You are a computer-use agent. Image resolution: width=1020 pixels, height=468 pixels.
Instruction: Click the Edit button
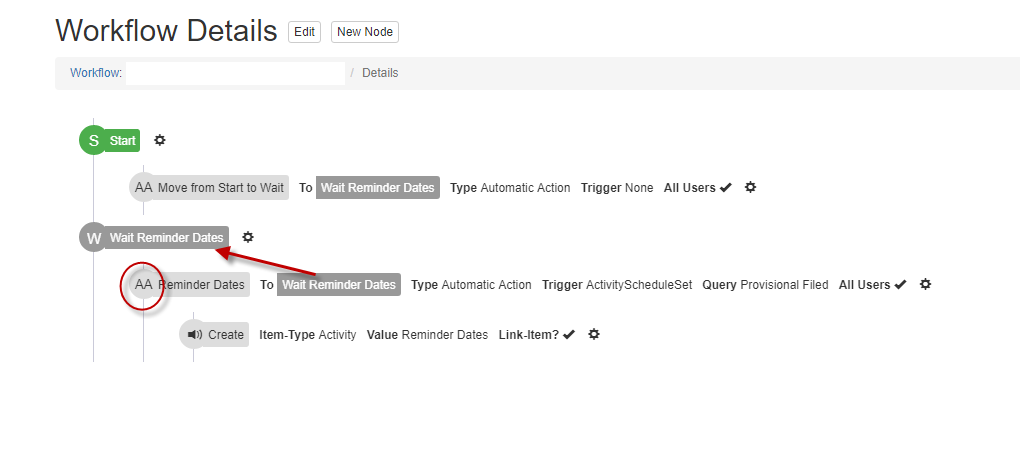[304, 32]
